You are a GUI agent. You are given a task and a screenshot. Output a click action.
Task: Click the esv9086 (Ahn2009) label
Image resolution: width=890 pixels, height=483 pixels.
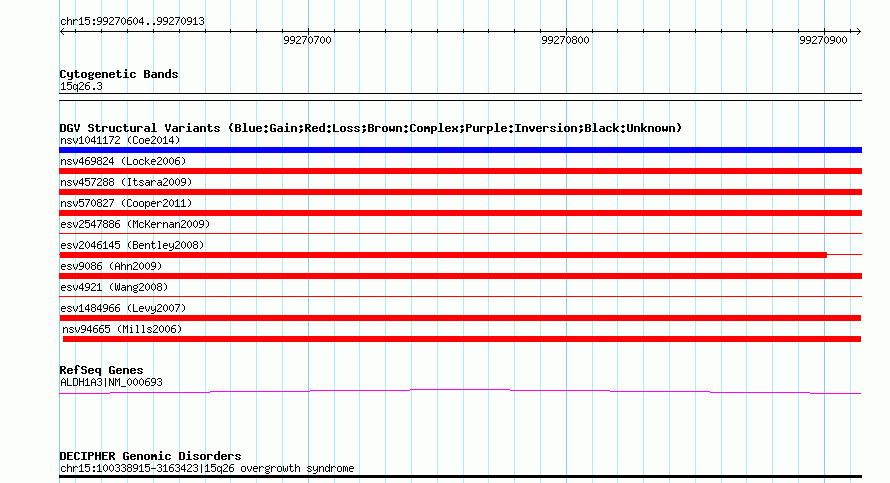tap(111, 266)
